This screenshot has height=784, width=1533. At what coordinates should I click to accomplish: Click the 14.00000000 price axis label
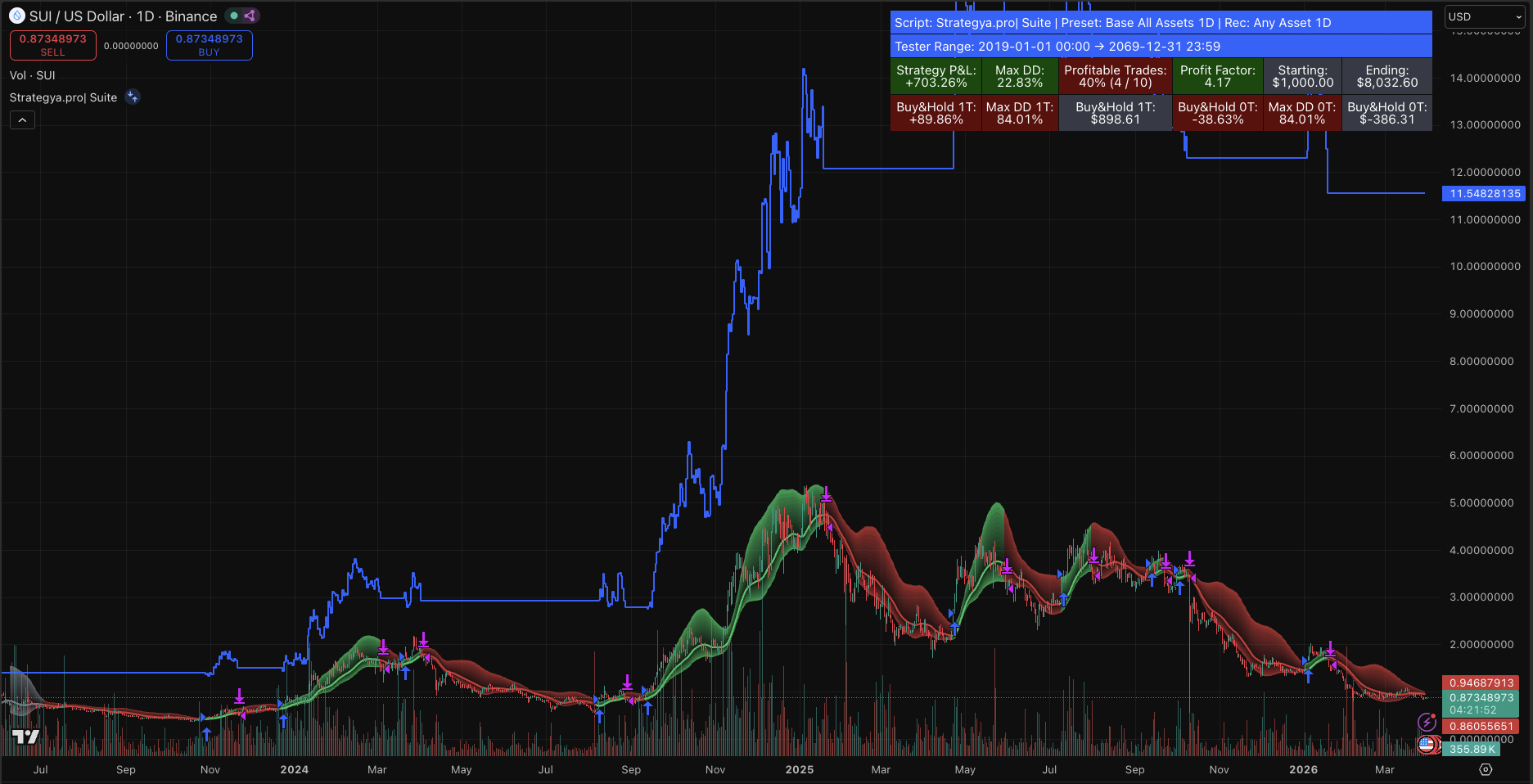(1486, 78)
